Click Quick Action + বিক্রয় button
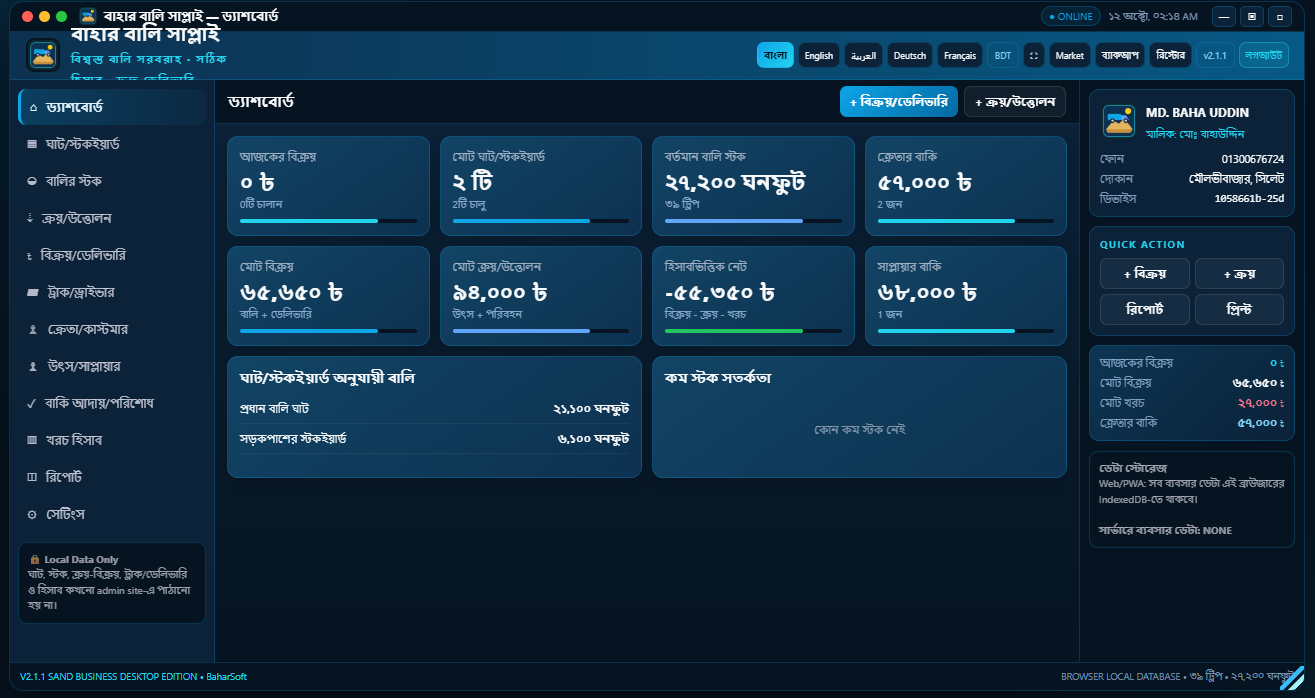The image size is (1315, 698). point(1145,273)
